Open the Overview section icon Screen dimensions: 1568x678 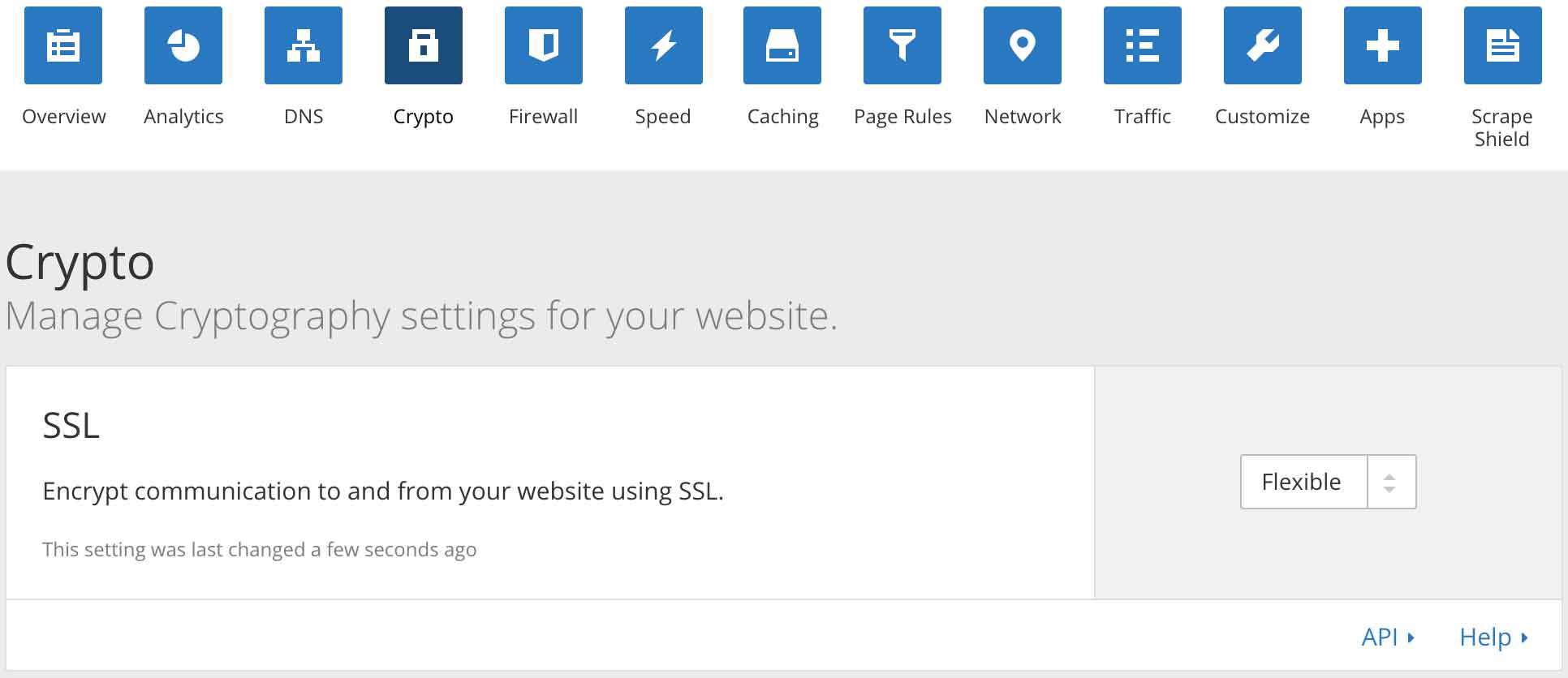[x=63, y=45]
